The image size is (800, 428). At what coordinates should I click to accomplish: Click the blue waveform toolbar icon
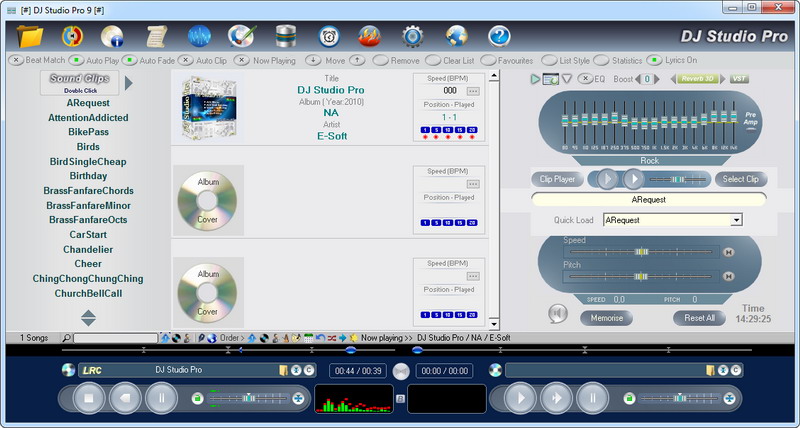coord(199,37)
